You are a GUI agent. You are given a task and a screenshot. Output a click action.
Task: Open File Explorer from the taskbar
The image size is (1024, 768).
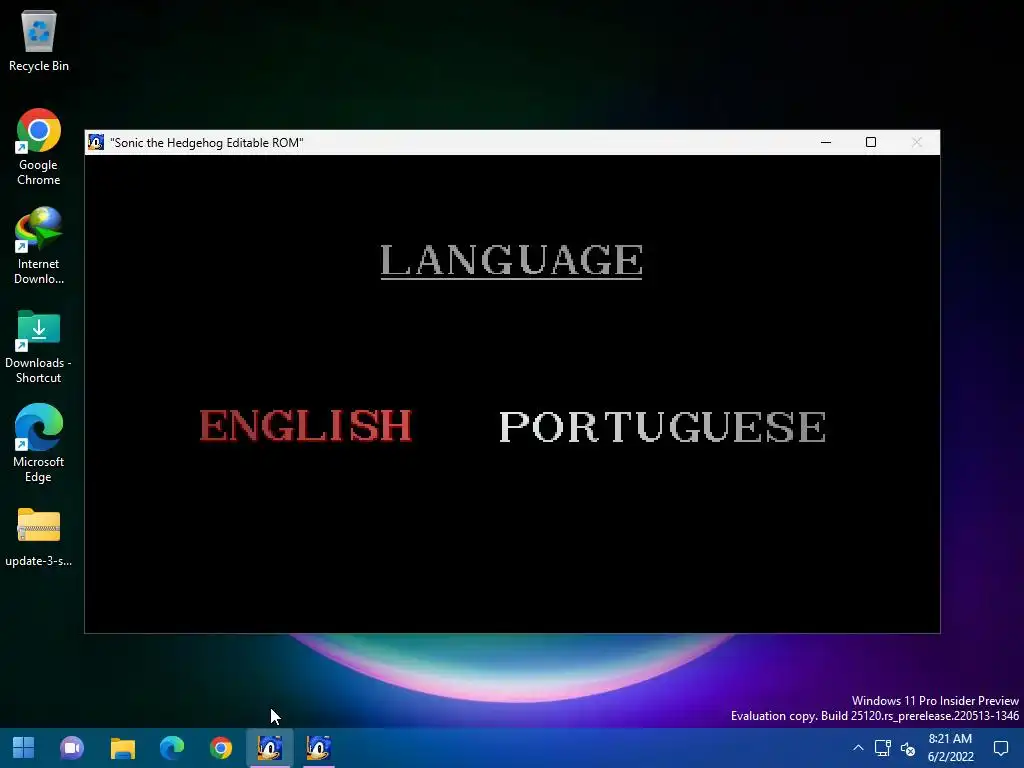pos(122,748)
